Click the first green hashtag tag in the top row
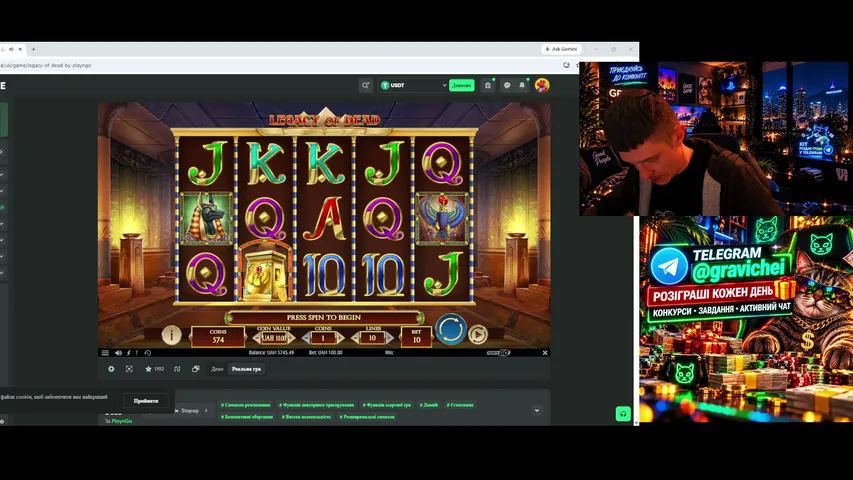Viewport: 853px width, 480px height. point(245,405)
